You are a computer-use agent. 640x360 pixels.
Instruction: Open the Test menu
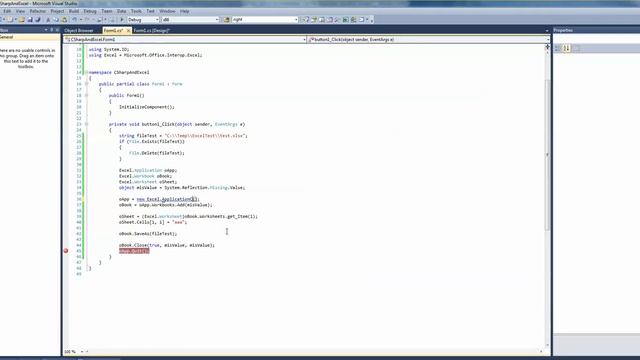tap(151, 11)
